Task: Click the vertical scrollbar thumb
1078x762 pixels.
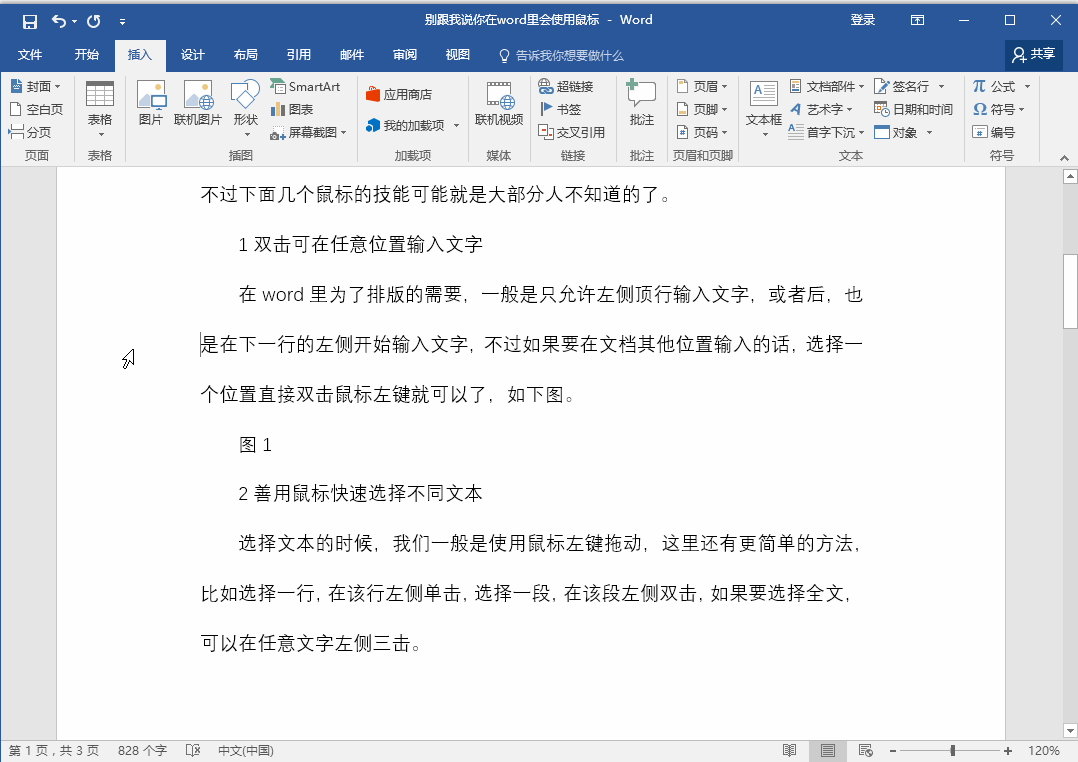Action: 1070,292
